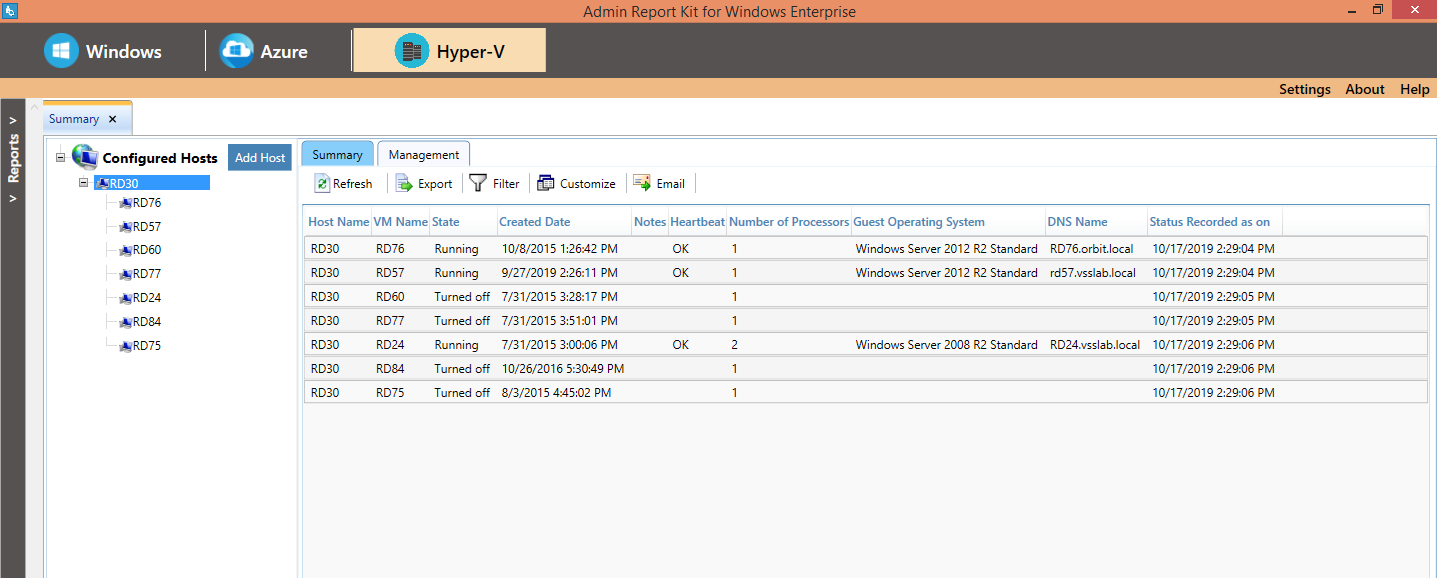Select RD84 in the host tree
Viewport: 1437px width, 578px height.
point(147,322)
